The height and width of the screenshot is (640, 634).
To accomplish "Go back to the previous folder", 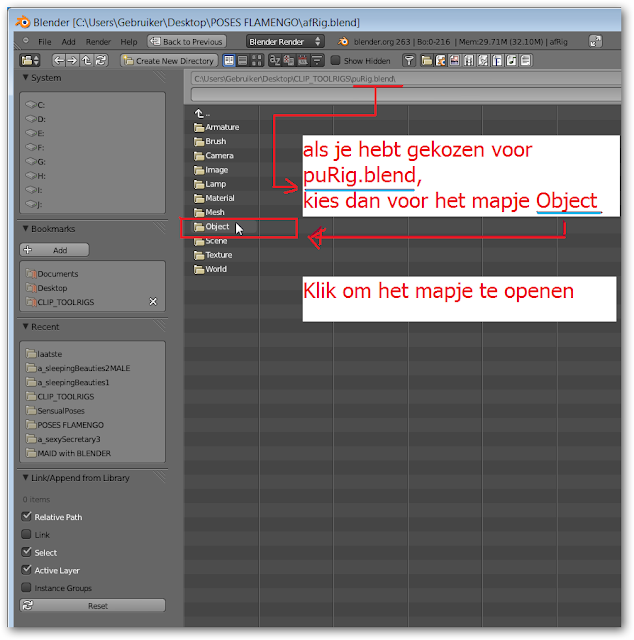I will coord(58,60).
